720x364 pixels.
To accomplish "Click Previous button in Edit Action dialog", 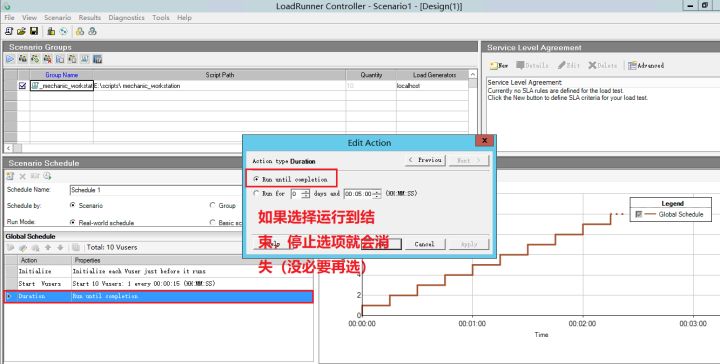I will point(425,160).
